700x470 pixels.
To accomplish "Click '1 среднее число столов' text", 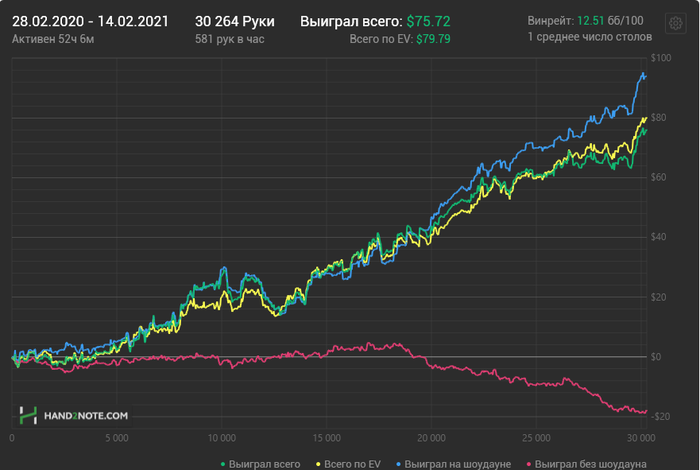I will coord(590,37).
